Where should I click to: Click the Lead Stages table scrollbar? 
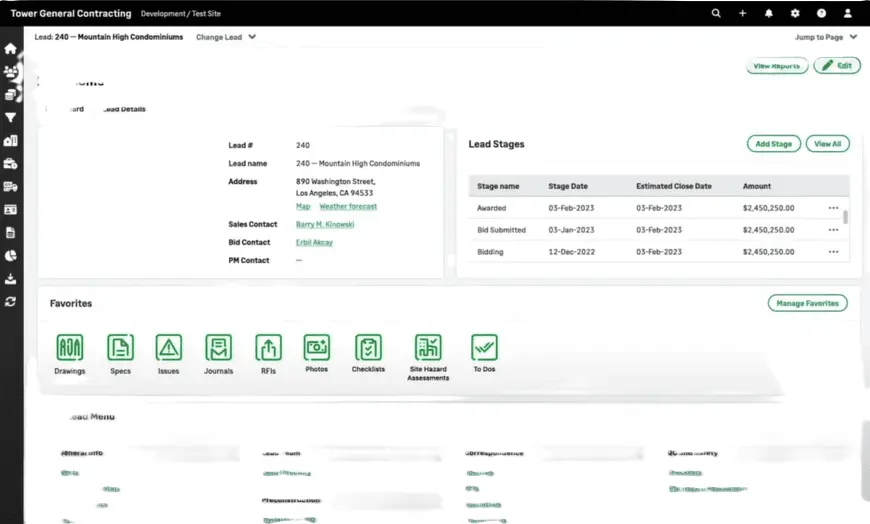[x=845, y=217]
